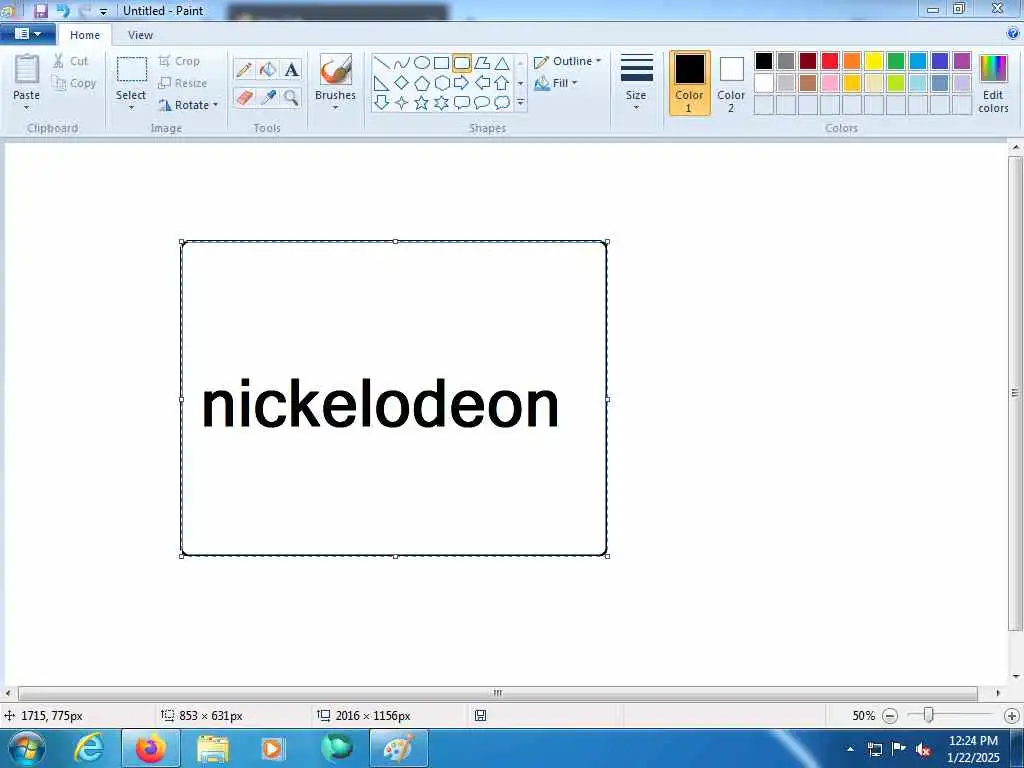The width and height of the screenshot is (1024, 768).
Task: Choose the Polygon shape
Action: tap(482, 63)
